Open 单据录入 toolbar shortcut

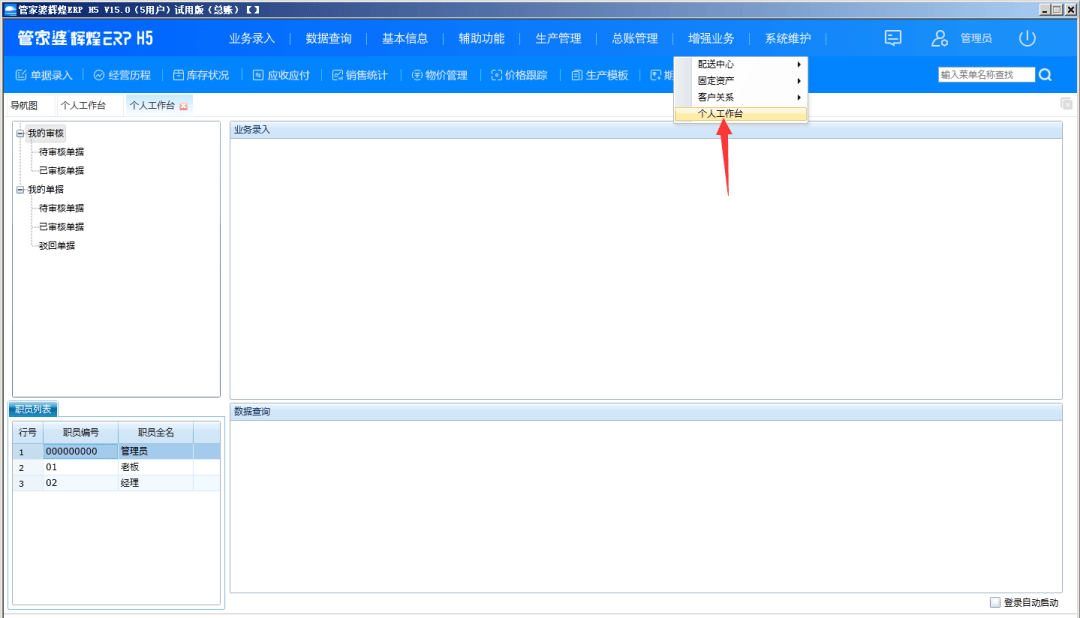tap(44, 75)
